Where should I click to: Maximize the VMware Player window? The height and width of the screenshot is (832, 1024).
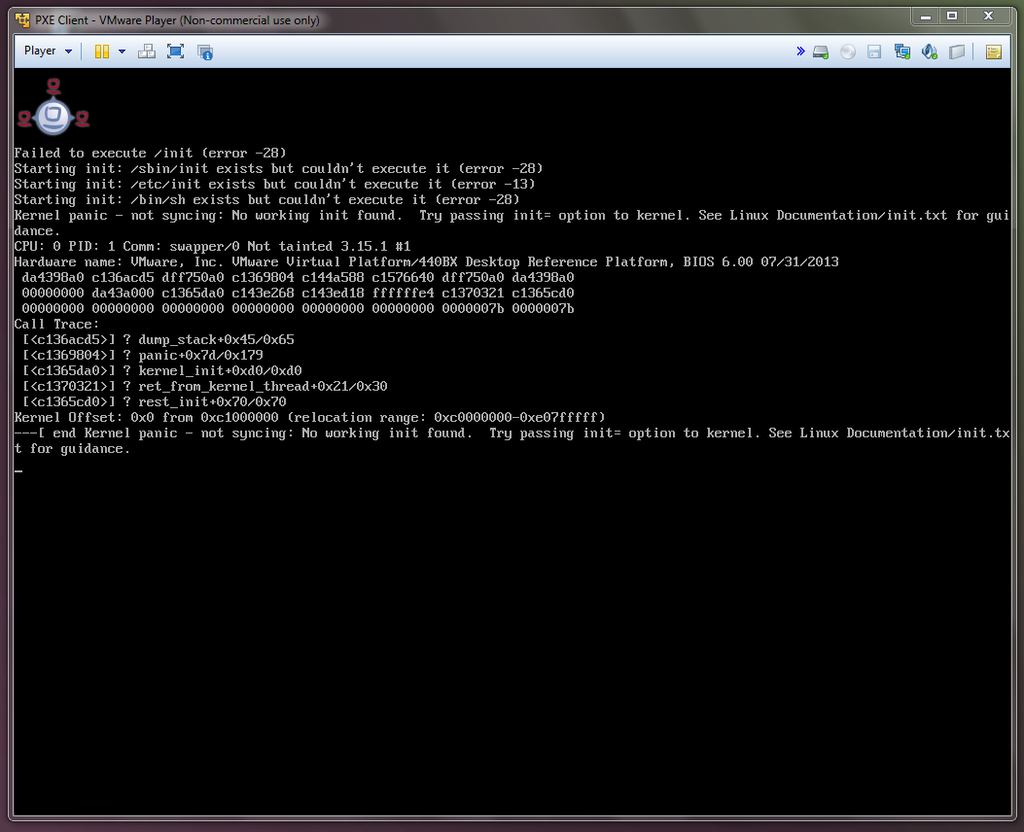(952, 16)
